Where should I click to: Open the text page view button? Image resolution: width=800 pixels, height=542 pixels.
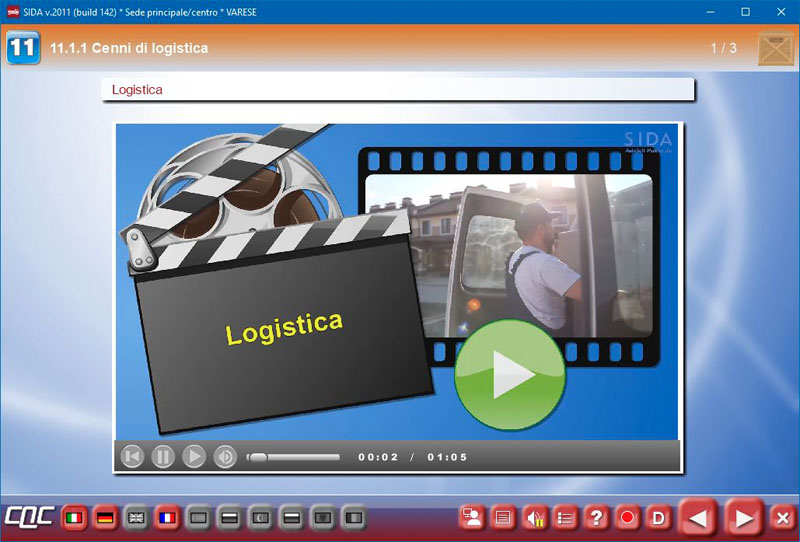click(x=503, y=518)
